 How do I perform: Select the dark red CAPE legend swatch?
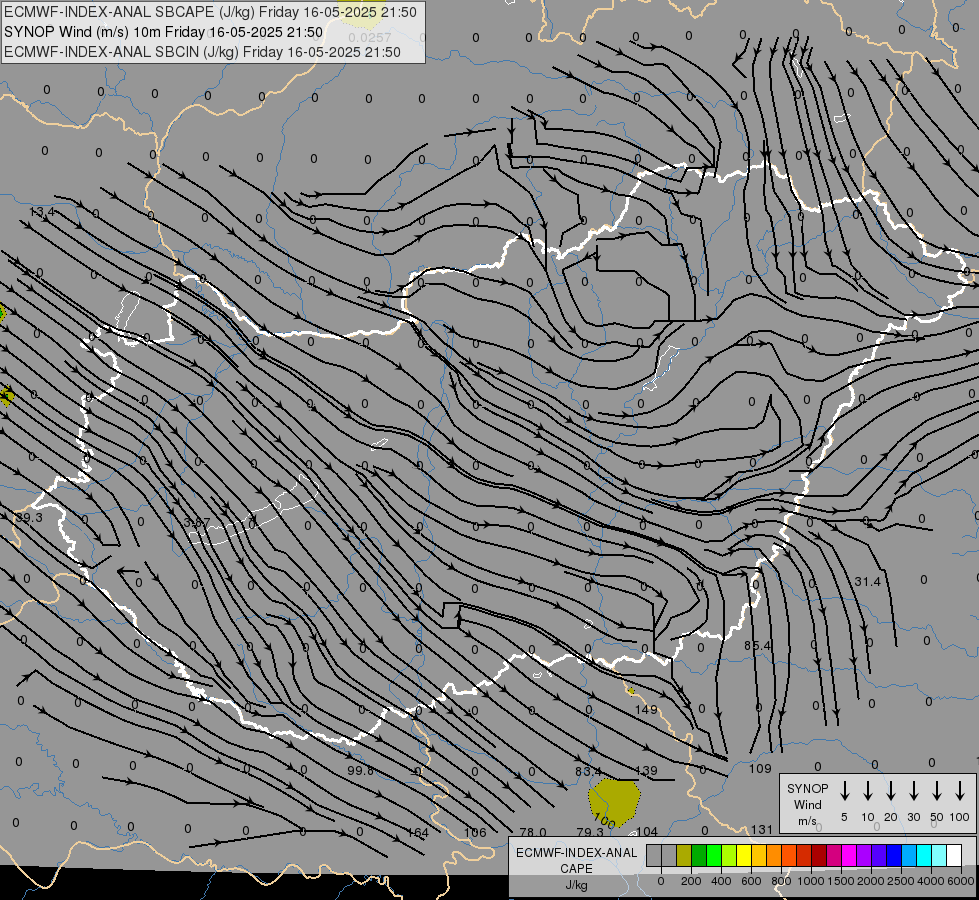coord(819,855)
